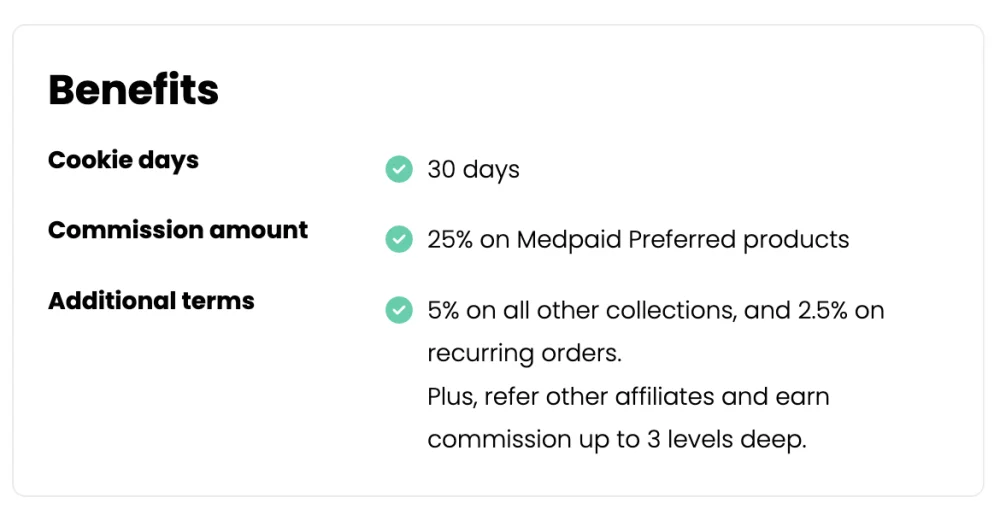Click the Plus, refer other affiliates line
Image resolution: width=1000 pixels, height=509 pixels.
pos(628,397)
